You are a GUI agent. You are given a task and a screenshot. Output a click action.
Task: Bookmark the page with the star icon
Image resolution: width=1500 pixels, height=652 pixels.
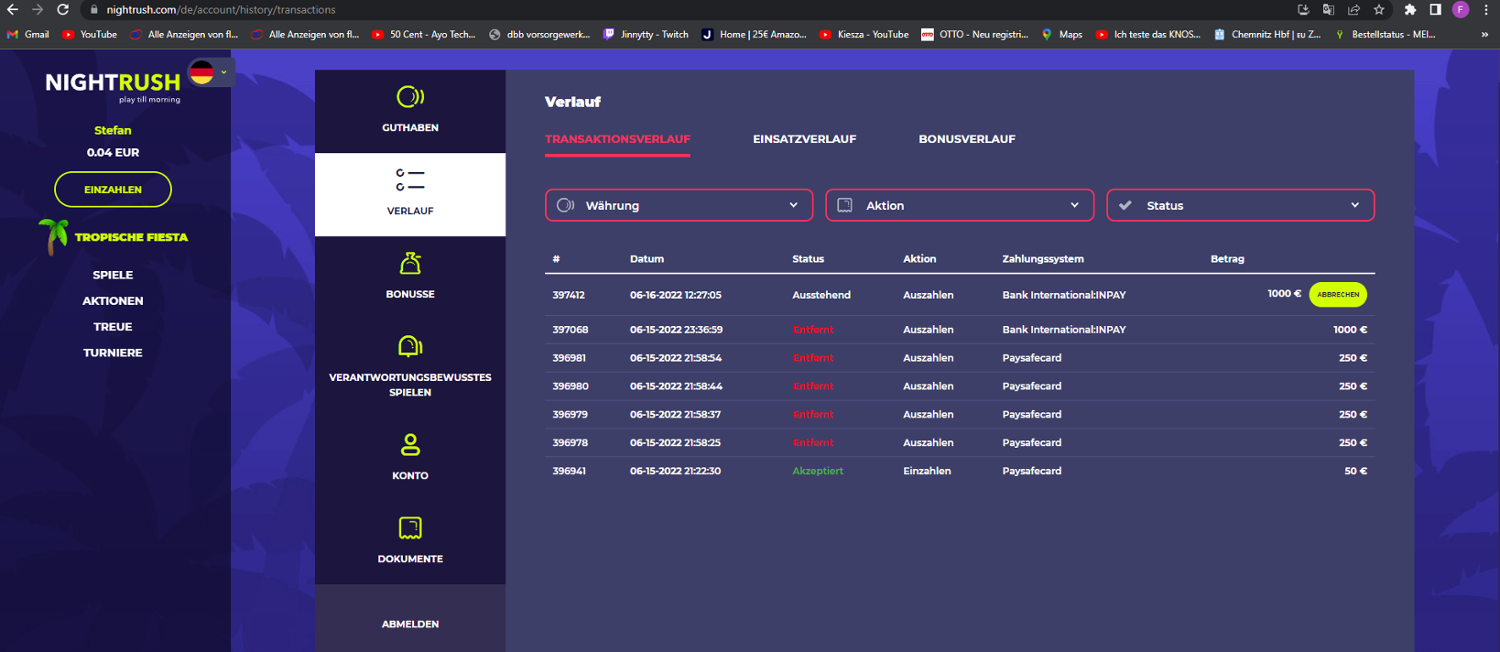(x=1379, y=10)
